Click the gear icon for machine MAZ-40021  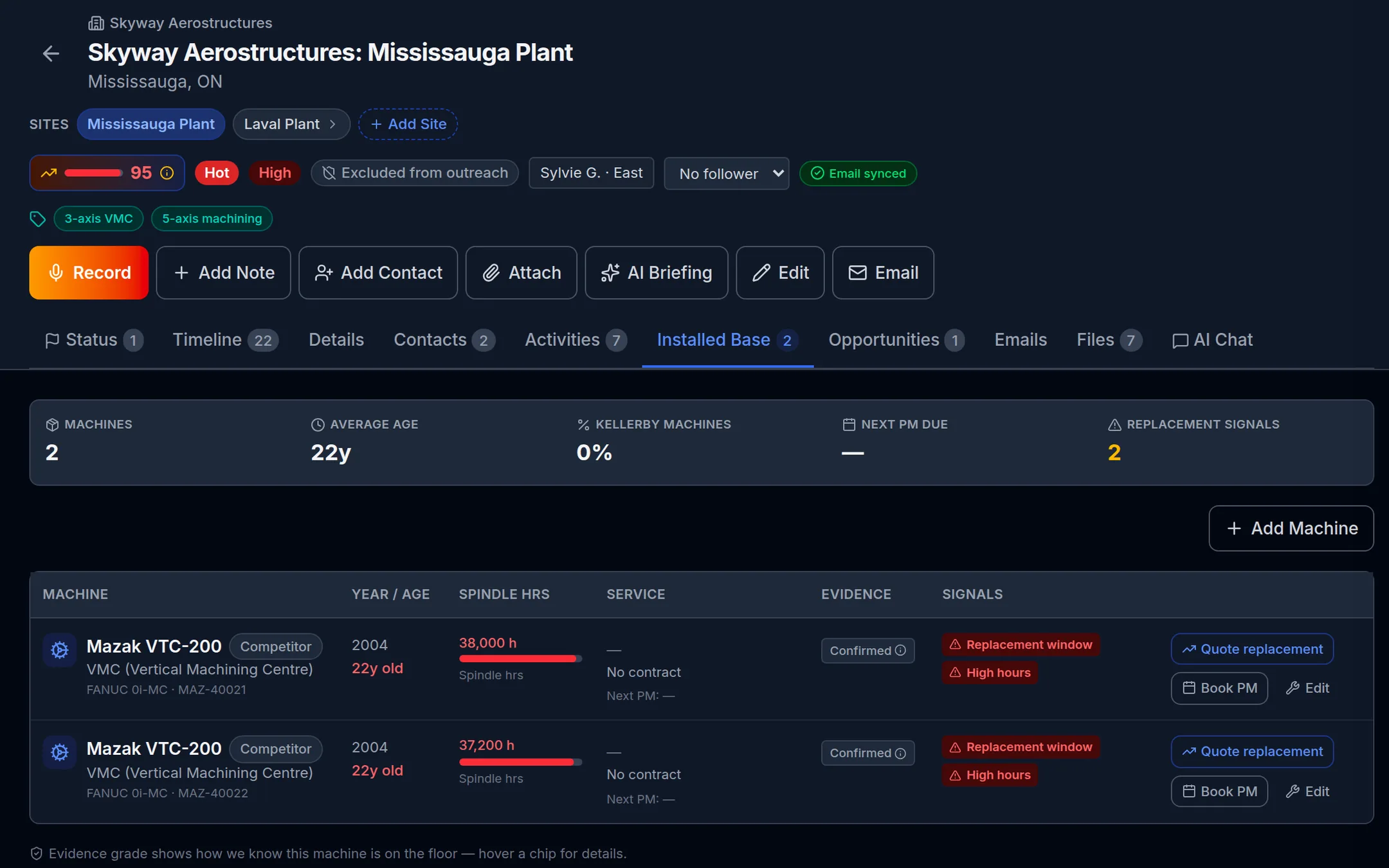click(x=60, y=650)
